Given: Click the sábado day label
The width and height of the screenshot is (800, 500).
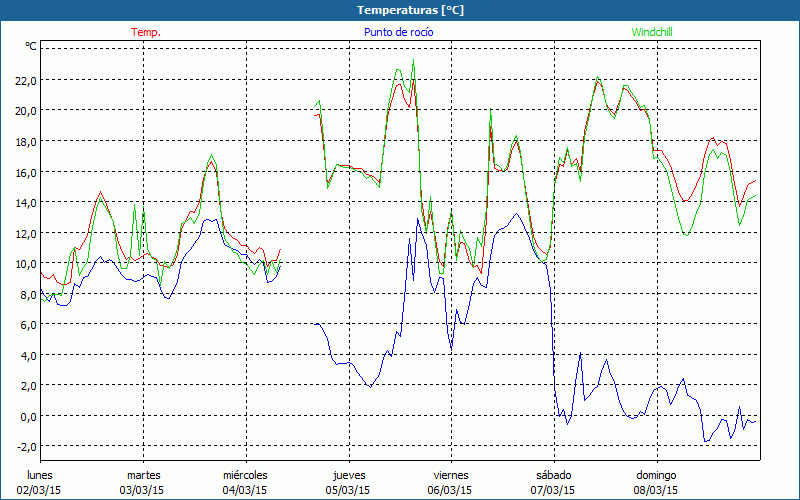Looking at the screenshot, I should [x=553, y=475].
